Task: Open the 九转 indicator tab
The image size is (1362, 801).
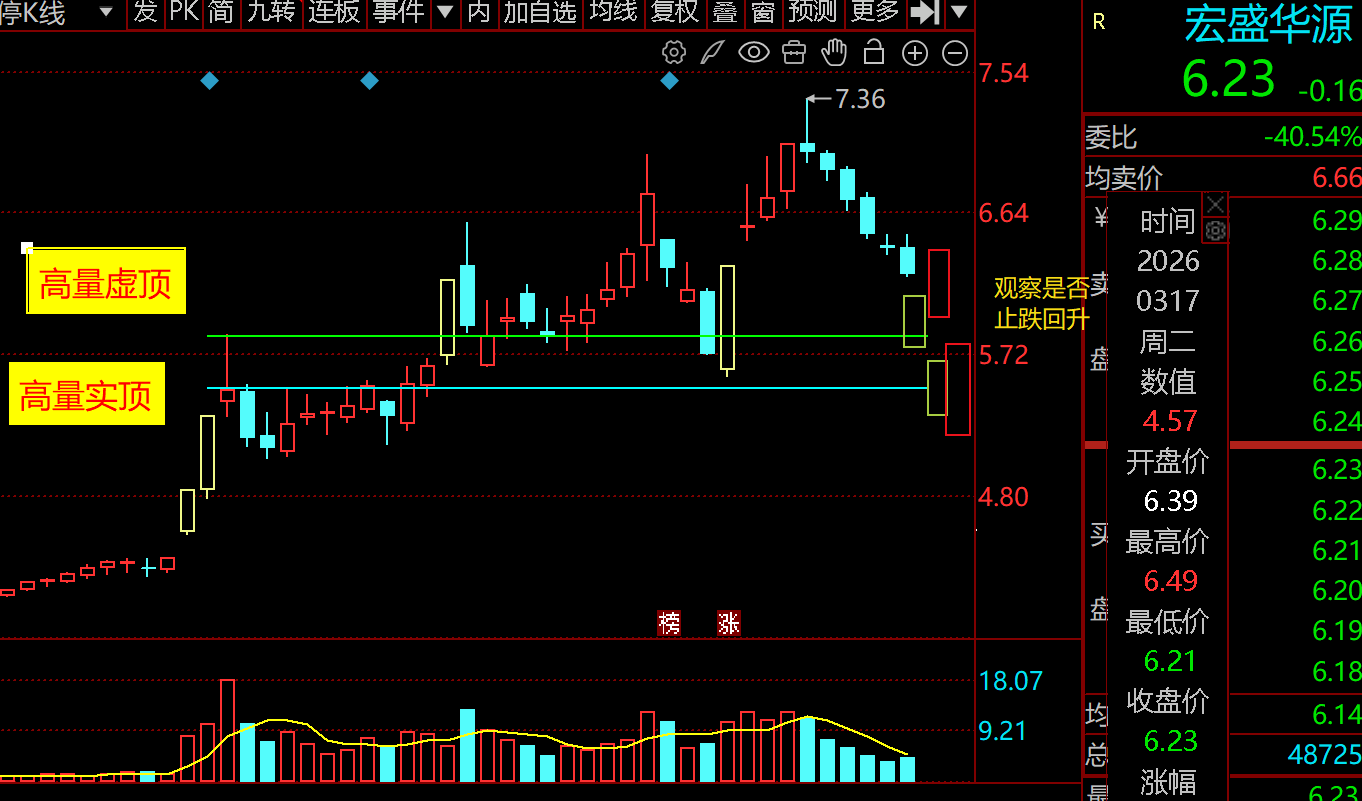Action: 270,13
